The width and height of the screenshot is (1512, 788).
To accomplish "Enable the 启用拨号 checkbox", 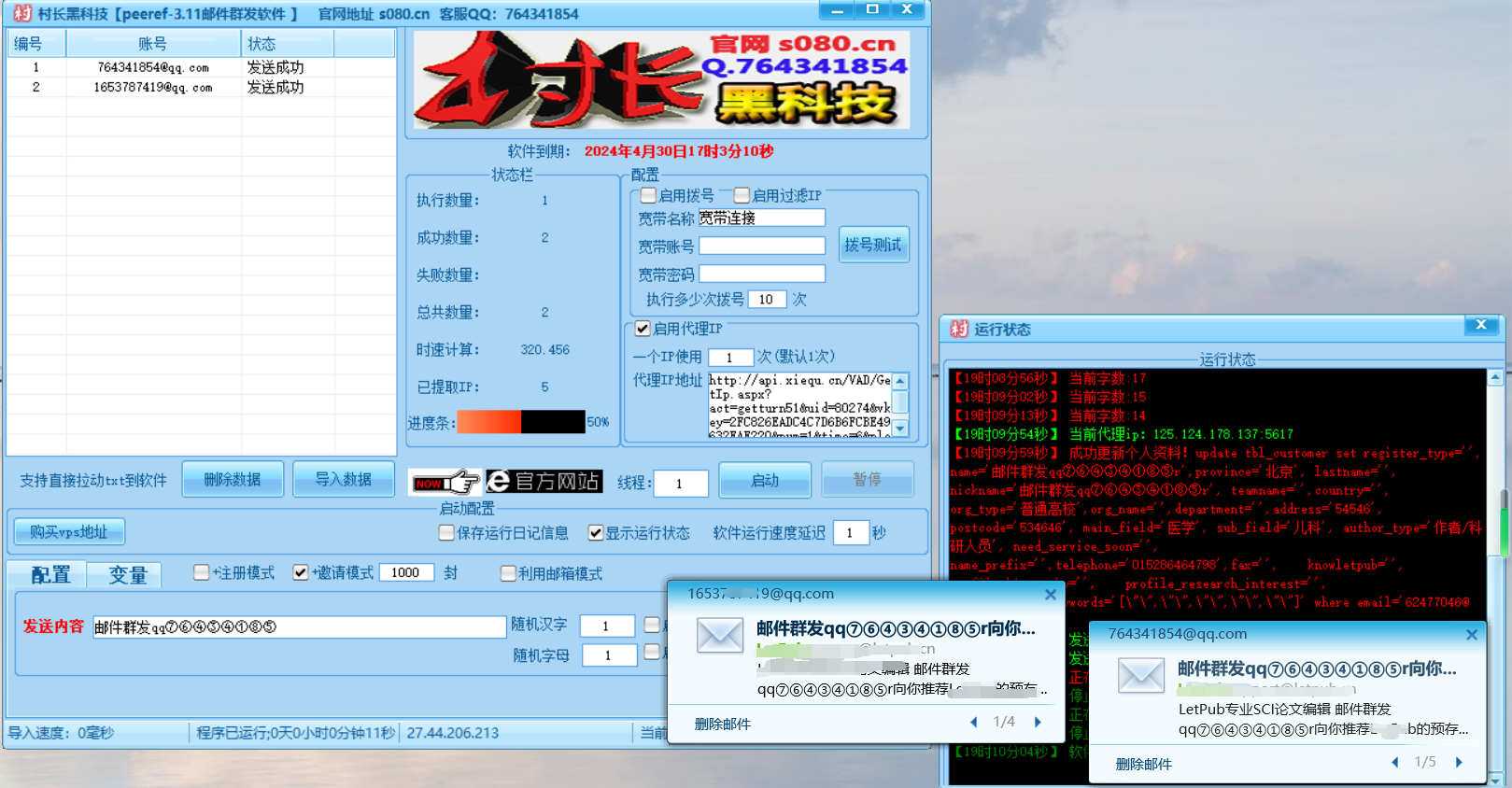I will pos(648,195).
